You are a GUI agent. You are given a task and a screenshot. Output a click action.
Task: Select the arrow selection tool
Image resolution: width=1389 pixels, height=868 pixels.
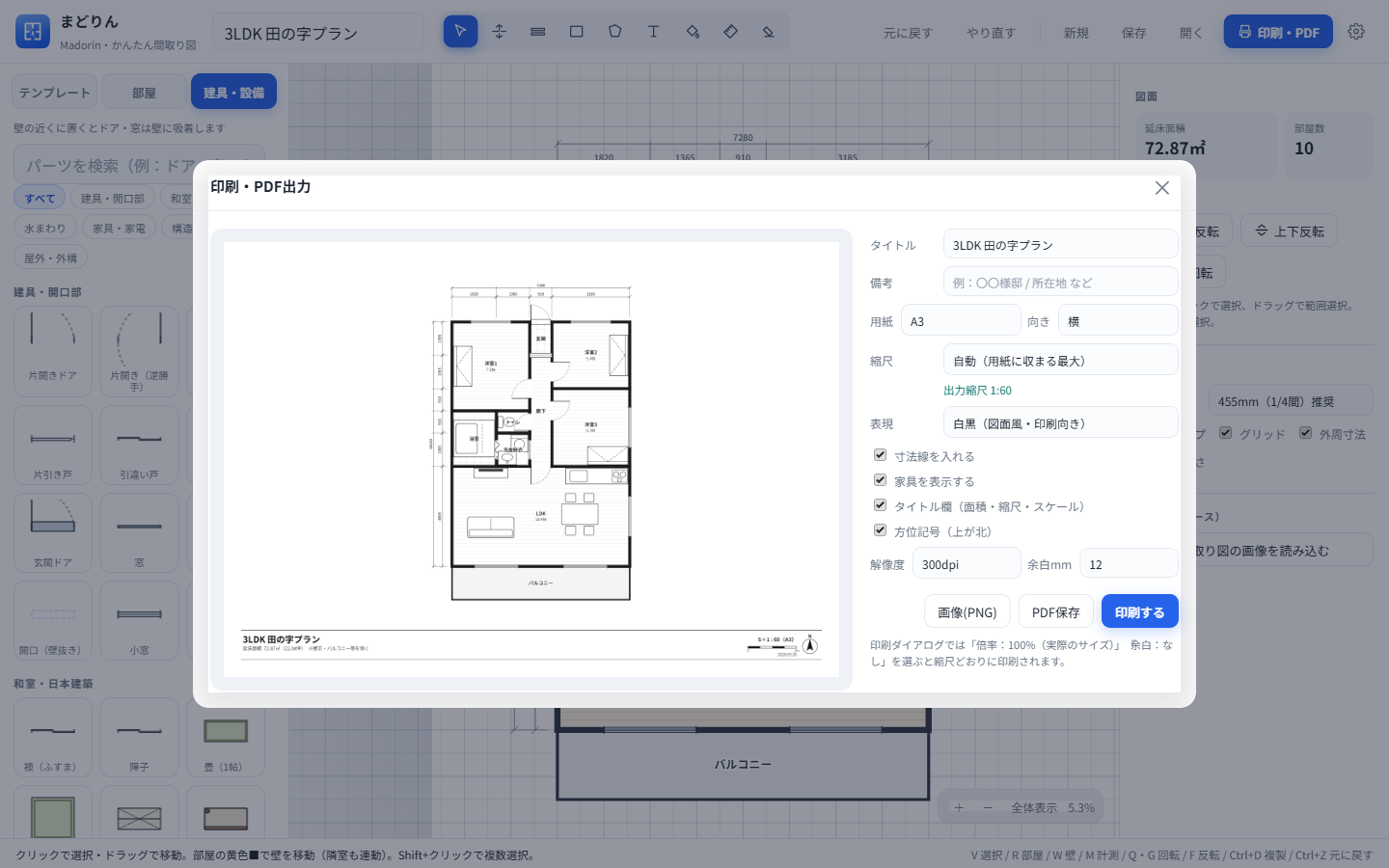(460, 32)
